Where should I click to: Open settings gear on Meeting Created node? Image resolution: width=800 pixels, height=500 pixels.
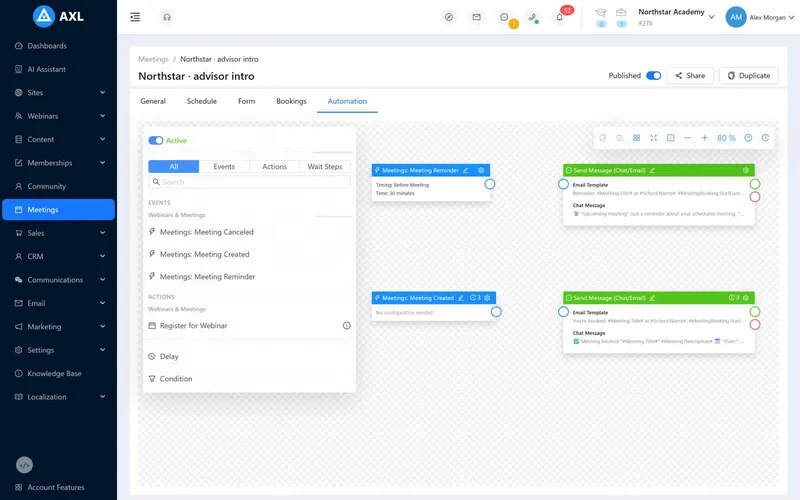click(x=487, y=298)
